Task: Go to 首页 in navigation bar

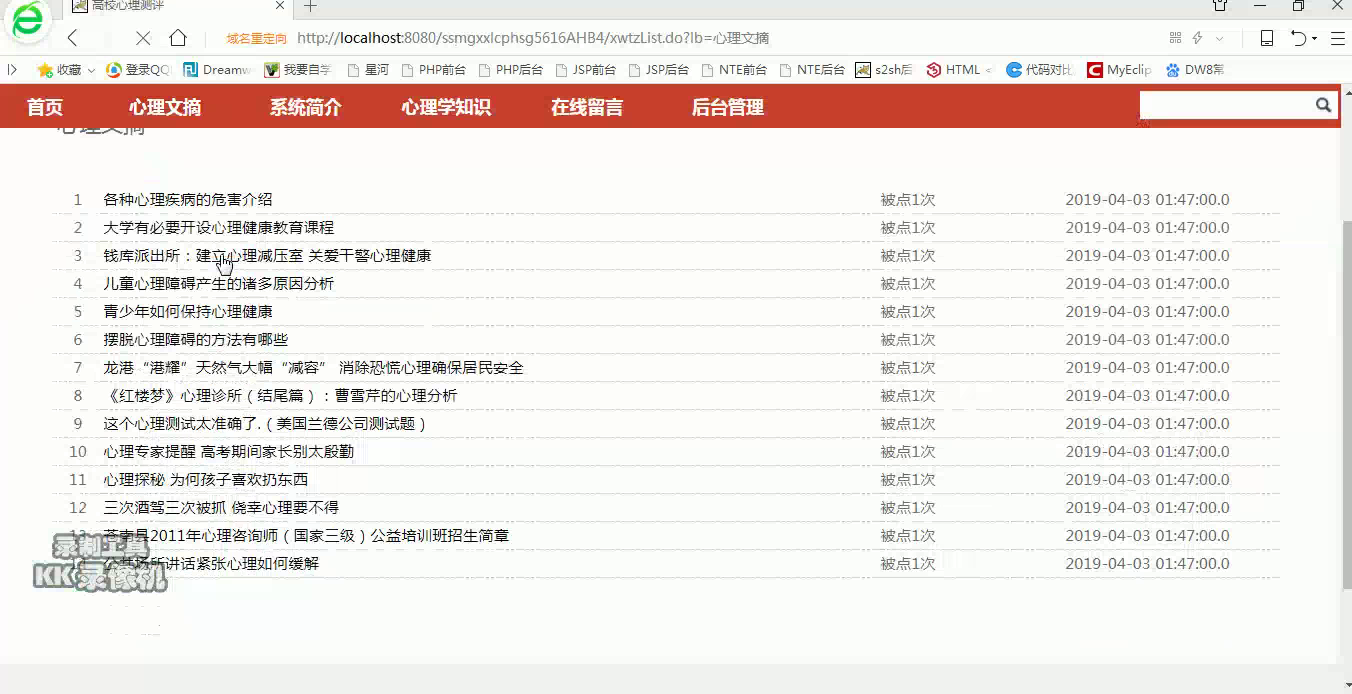Action: click(45, 107)
